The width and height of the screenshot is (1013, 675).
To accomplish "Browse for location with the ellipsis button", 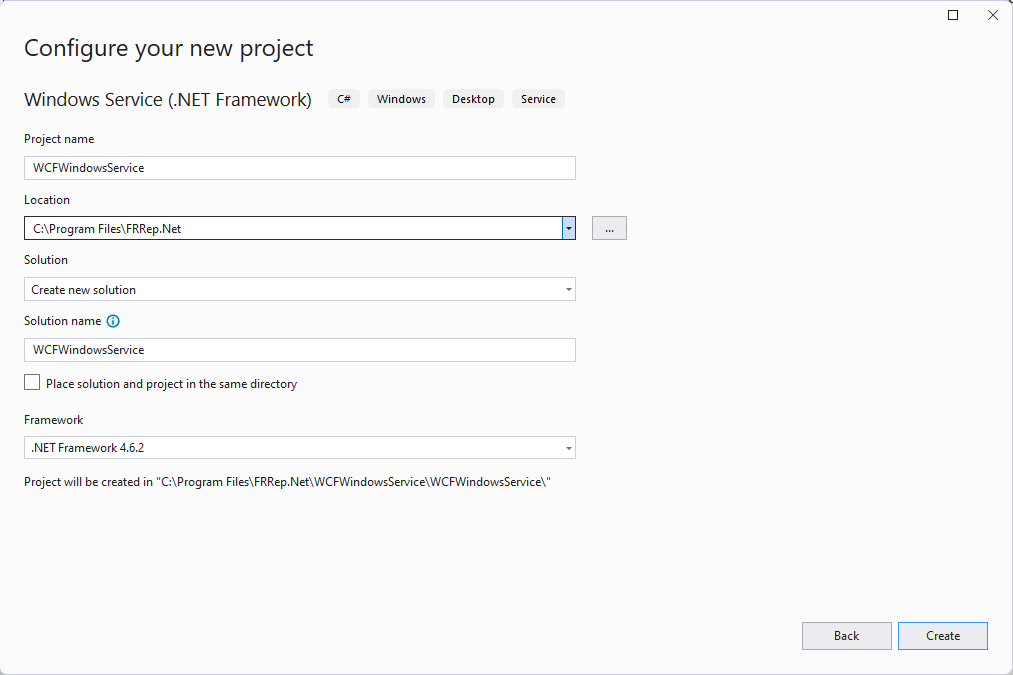I will (x=609, y=229).
